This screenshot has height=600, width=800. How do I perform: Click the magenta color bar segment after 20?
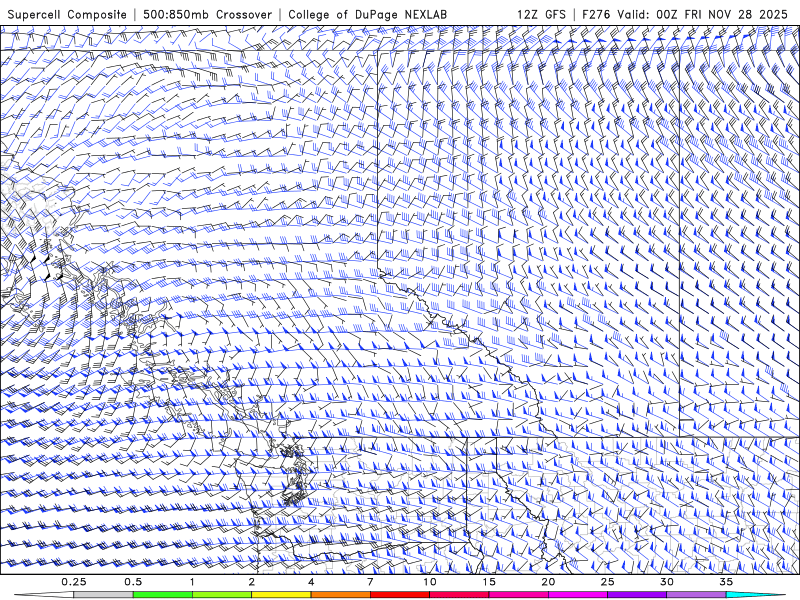click(x=578, y=595)
